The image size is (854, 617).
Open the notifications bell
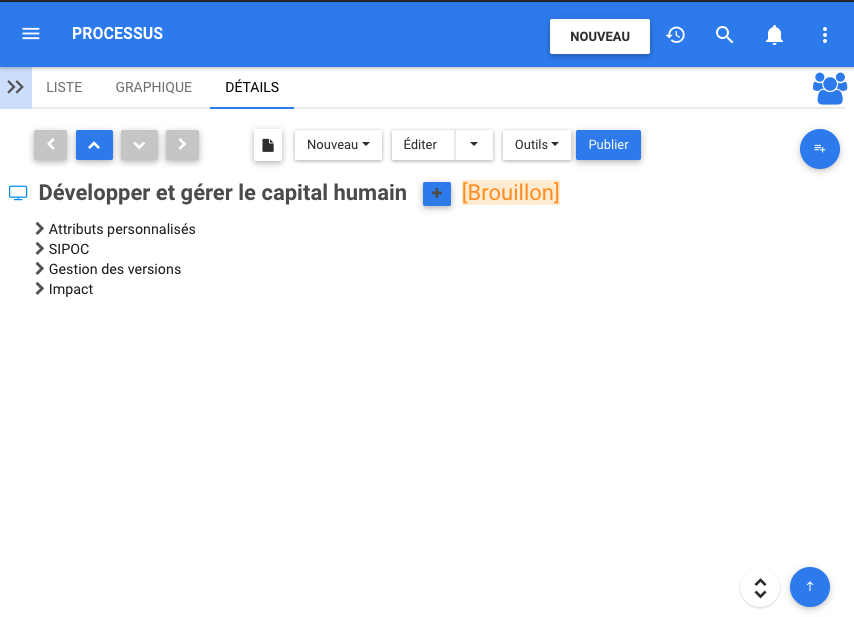point(774,35)
